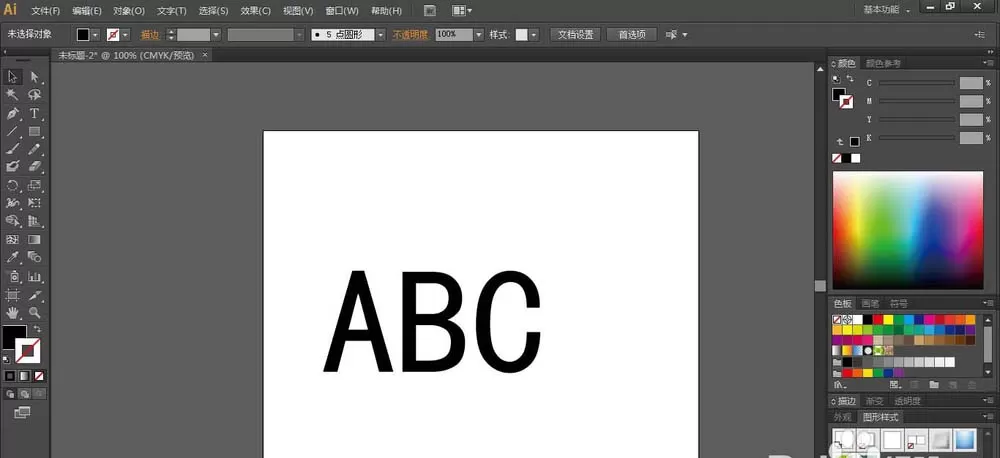Select the Hand tool
1000x458 pixels.
(x=13, y=313)
